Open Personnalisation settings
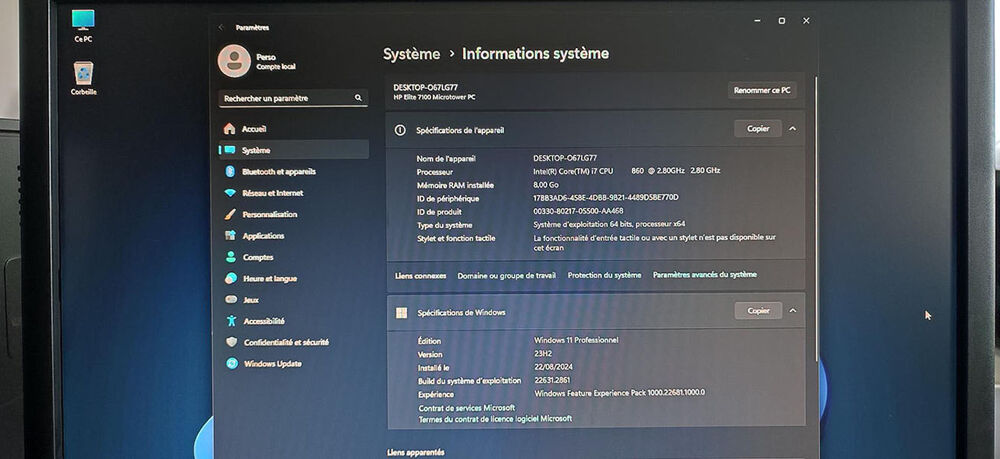 (x=294, y=214)
